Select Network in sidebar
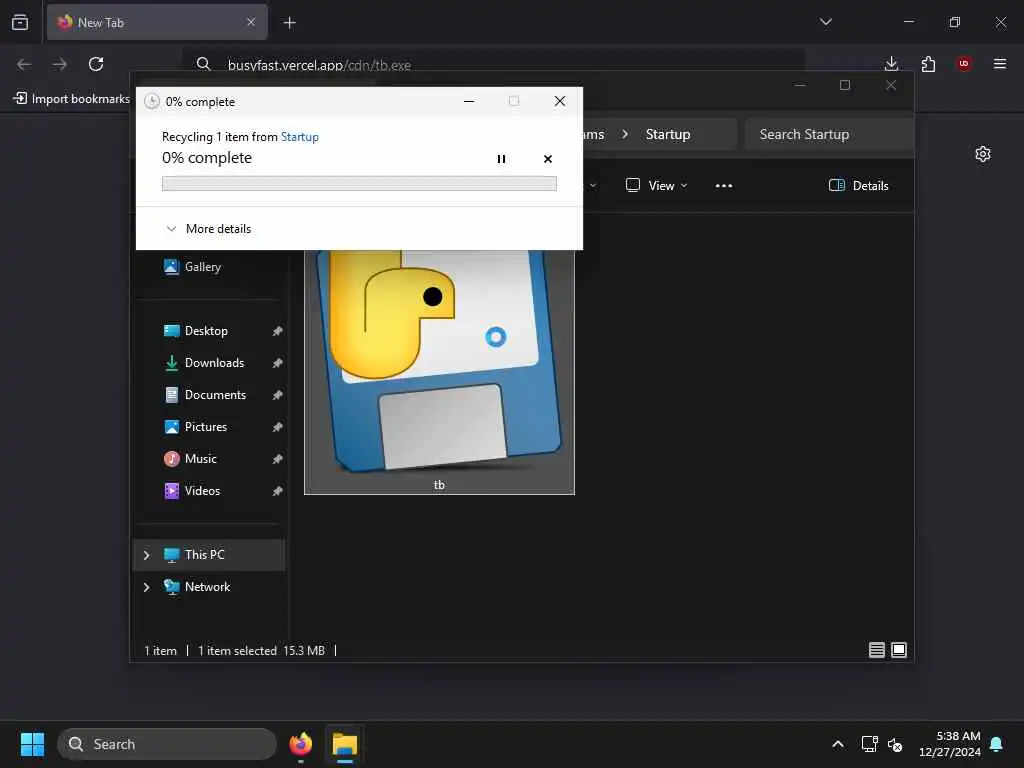1024x768 pixels. coord(210,586)
